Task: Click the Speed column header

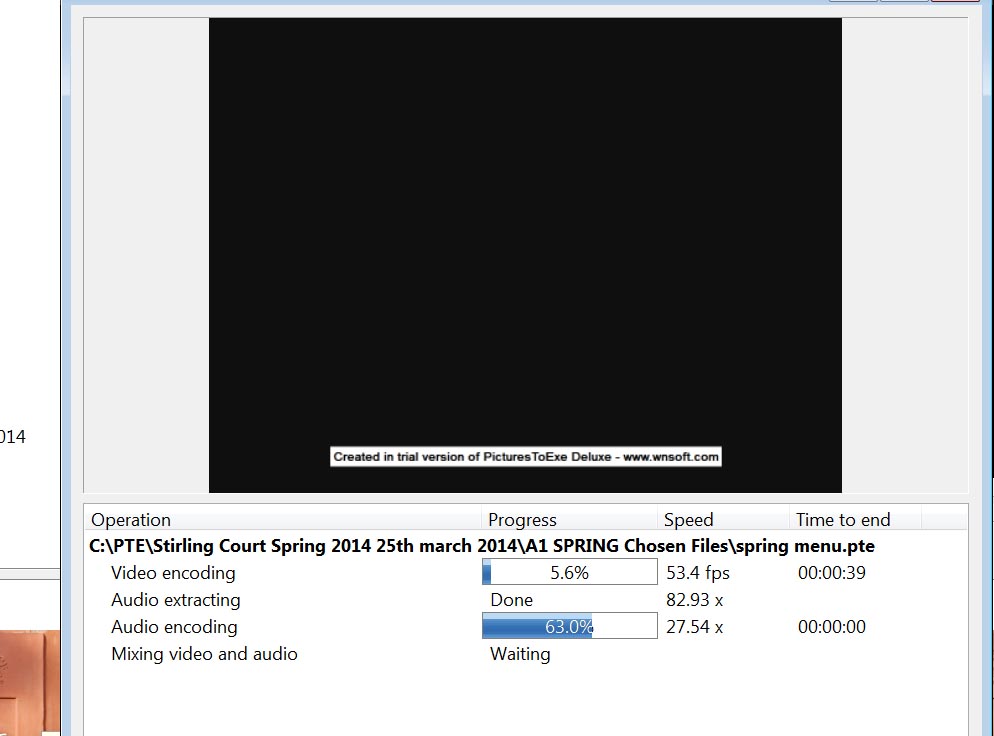Action: [x=723, y=520]
